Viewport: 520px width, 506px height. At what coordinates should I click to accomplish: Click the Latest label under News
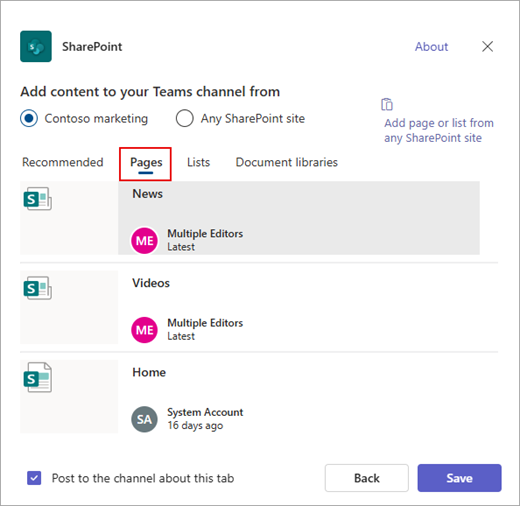(x=181, y=247)
